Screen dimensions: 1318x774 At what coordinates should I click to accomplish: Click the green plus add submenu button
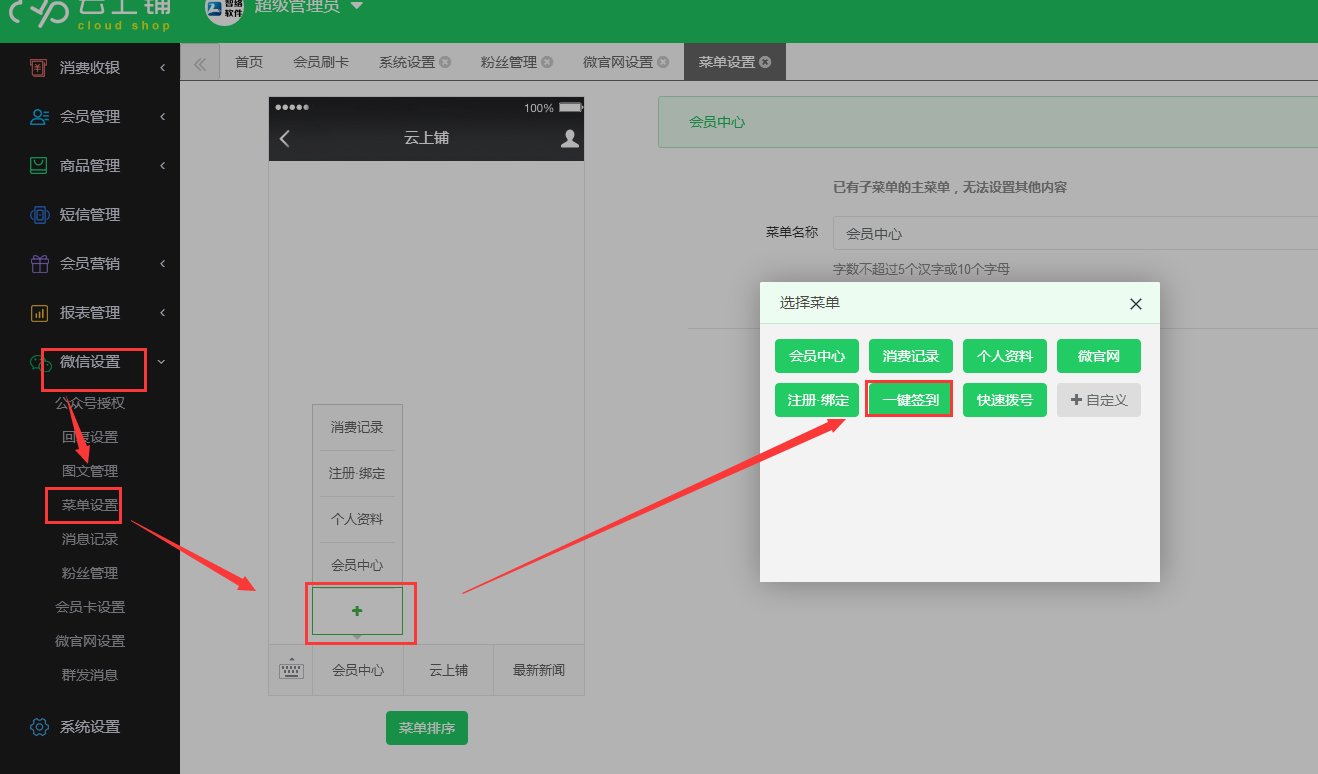pos(357,611)
